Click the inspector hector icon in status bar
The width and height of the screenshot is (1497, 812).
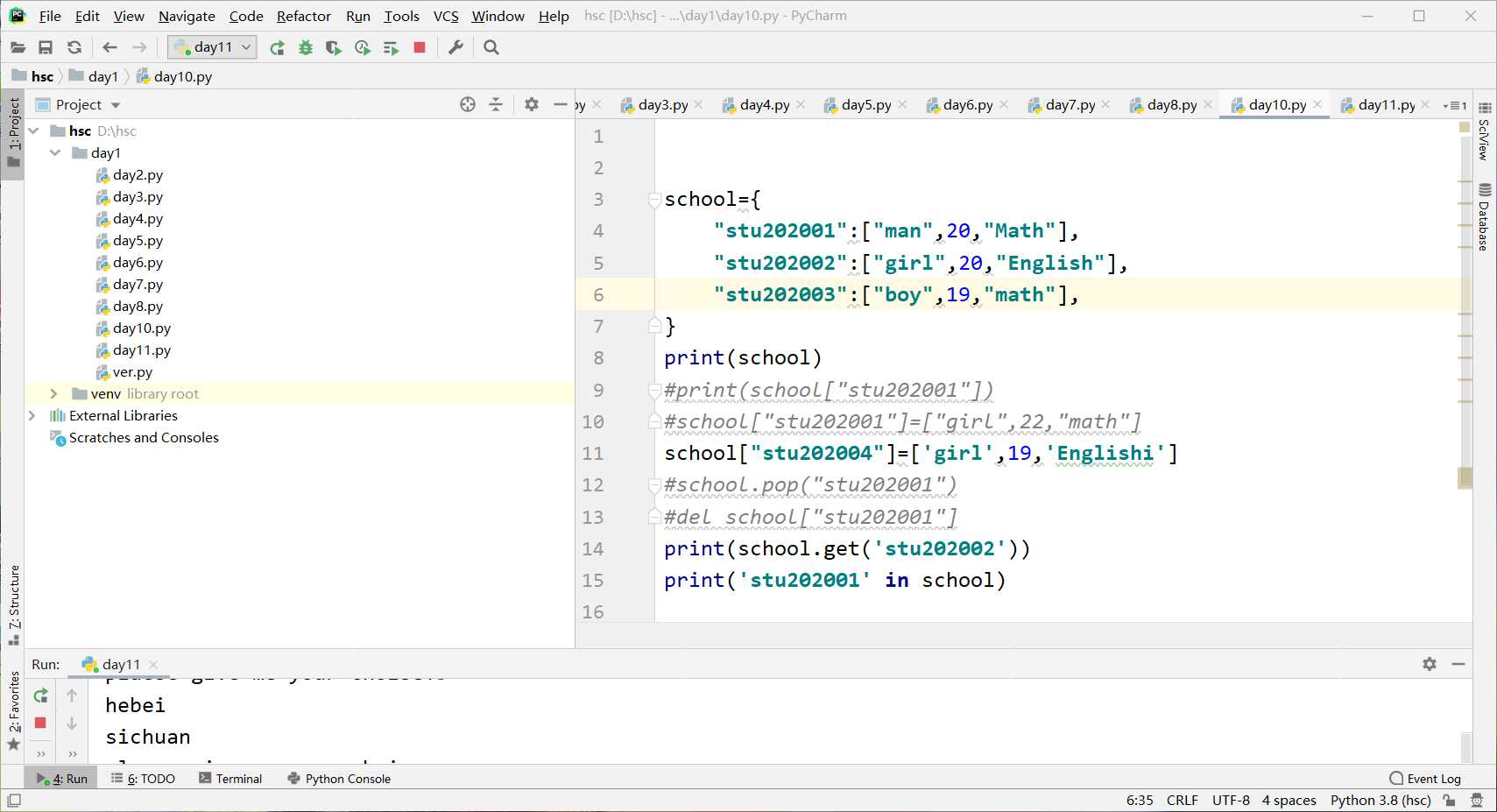tap(1477, 800)
